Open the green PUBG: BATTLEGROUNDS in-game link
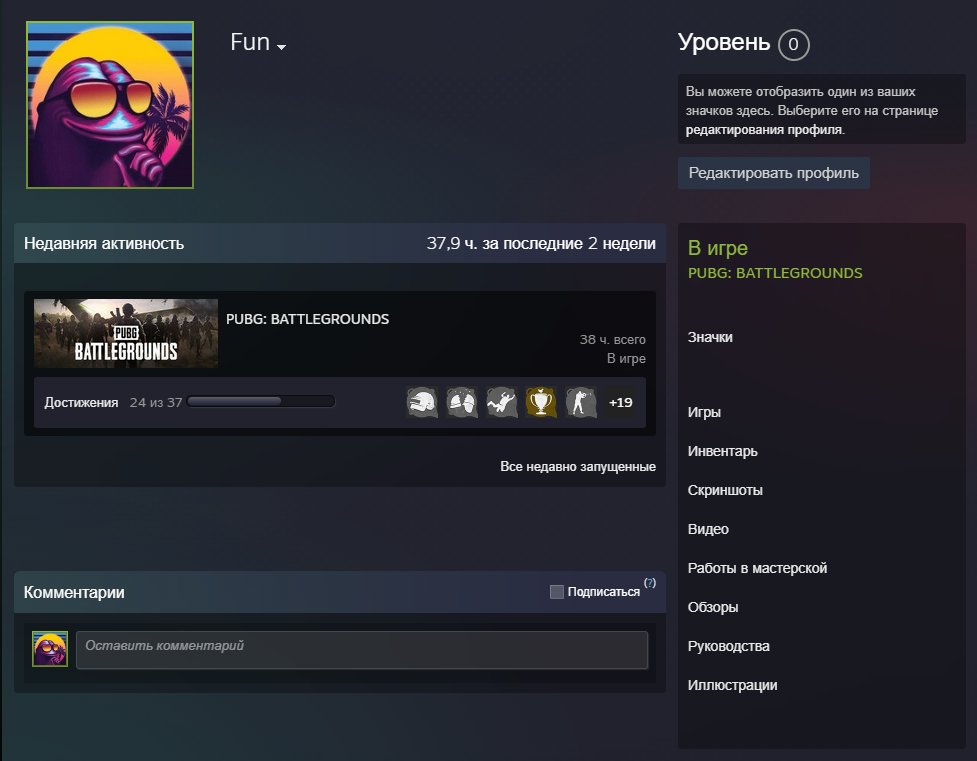 (775, 273)
